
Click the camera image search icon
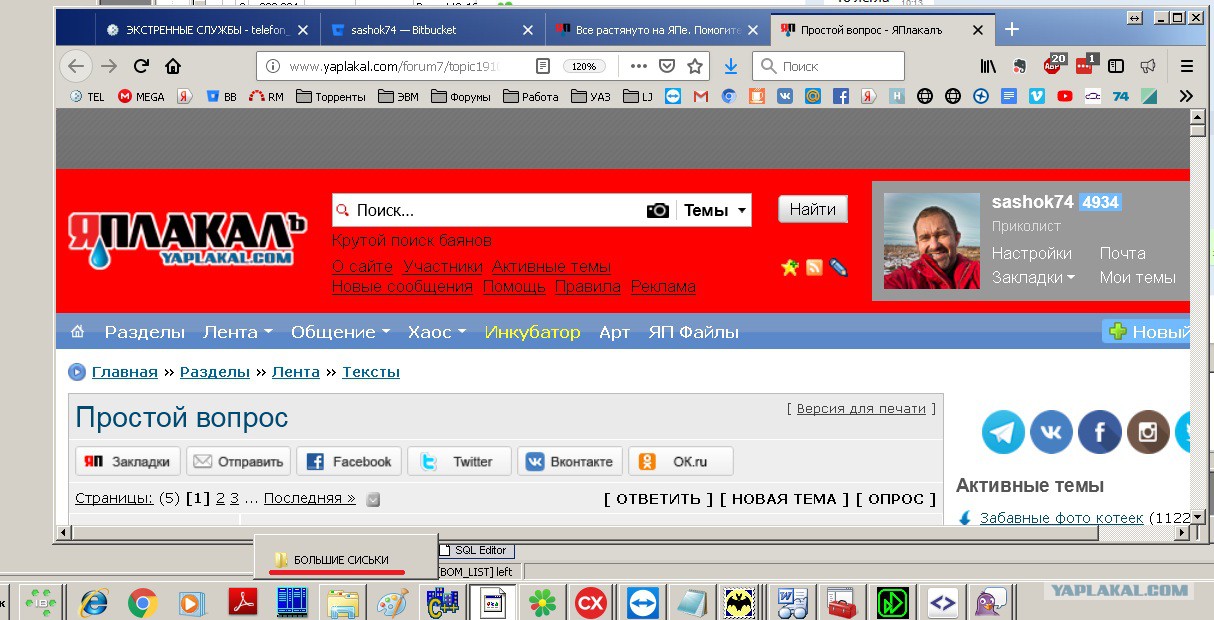(657, 210)
